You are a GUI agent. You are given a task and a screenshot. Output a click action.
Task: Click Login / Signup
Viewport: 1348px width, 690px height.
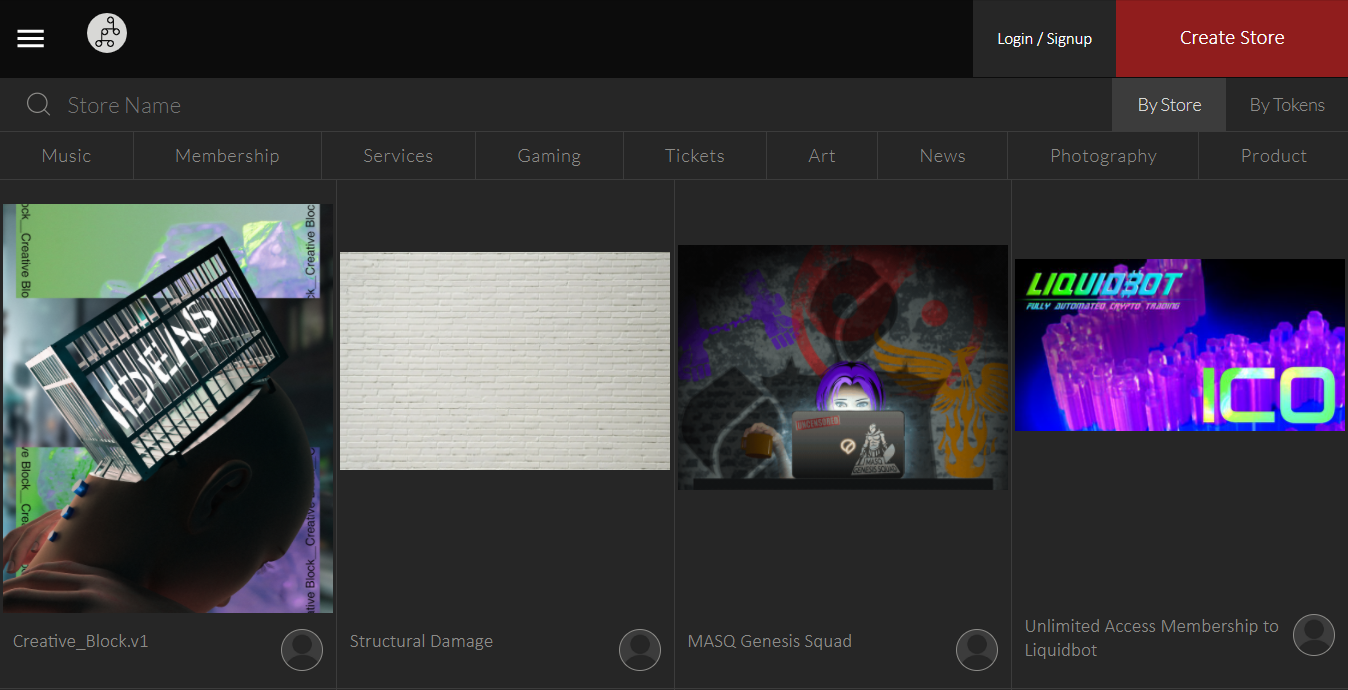tap(1044, 39)
